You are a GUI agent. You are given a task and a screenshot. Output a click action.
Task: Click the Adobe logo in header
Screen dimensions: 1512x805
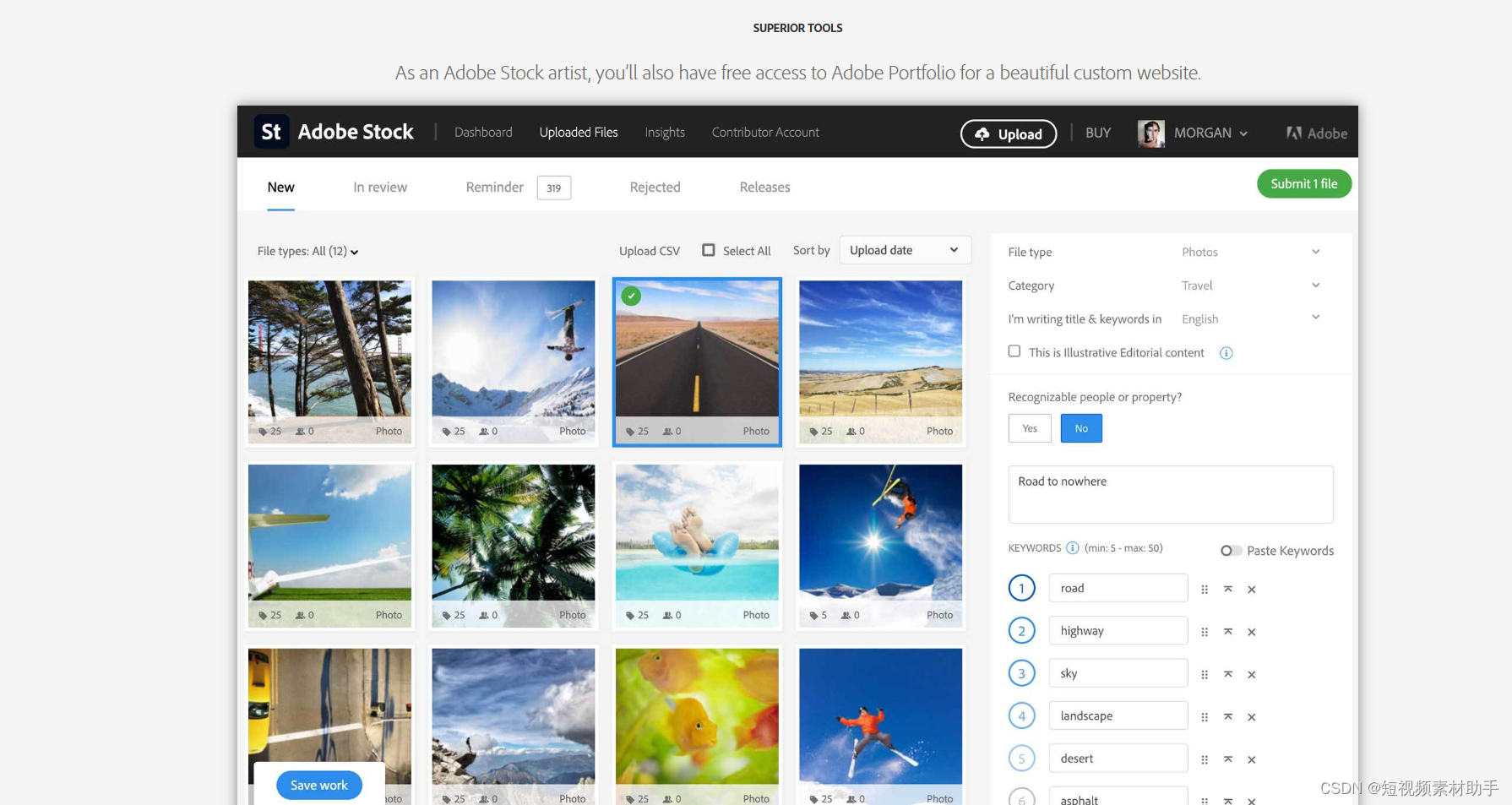tap(1316, 133)
